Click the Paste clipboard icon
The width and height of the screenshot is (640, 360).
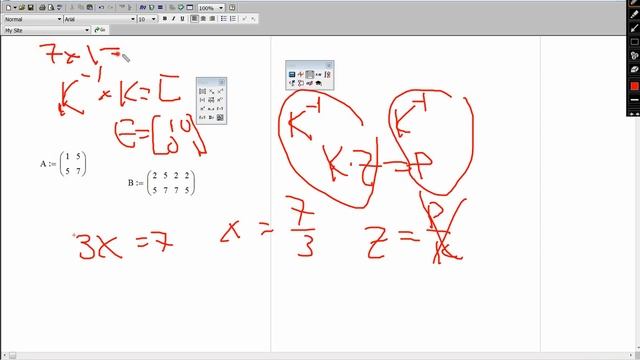pos(90,7)
